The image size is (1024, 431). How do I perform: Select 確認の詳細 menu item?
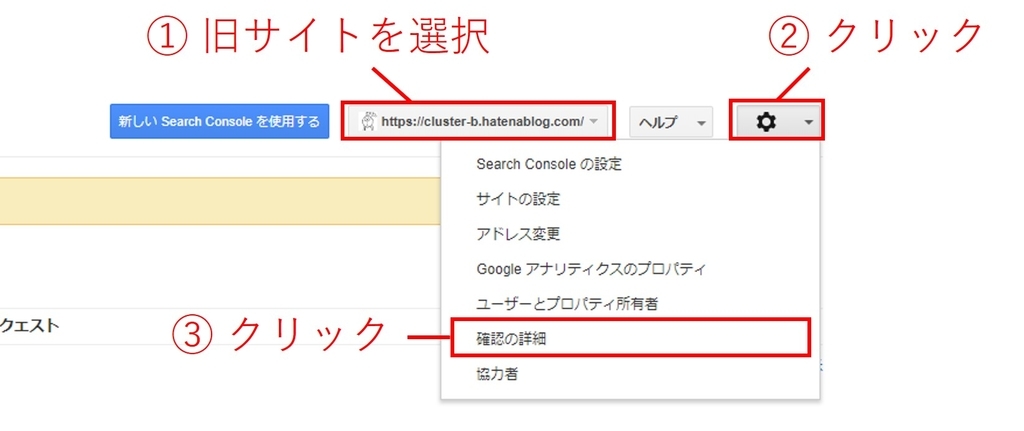[x=631, y=339]
